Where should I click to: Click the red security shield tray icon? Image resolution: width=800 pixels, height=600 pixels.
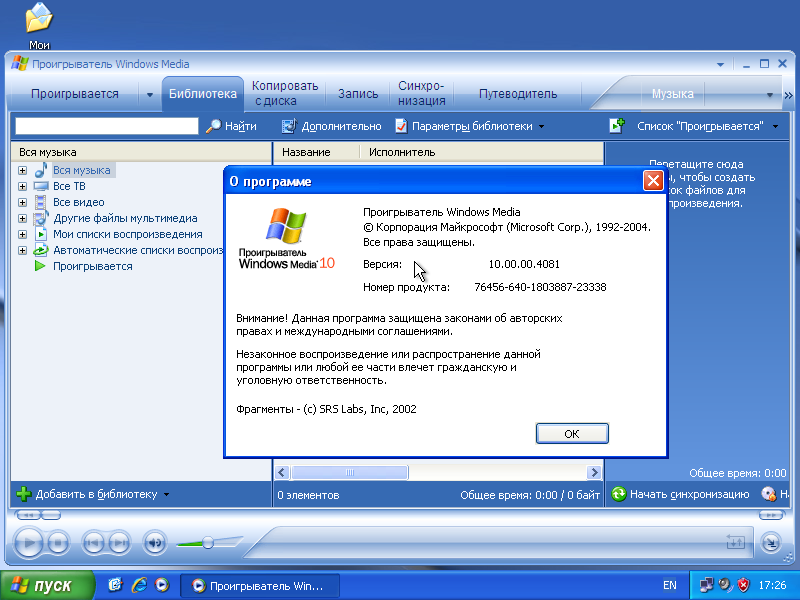coord(743,585)
